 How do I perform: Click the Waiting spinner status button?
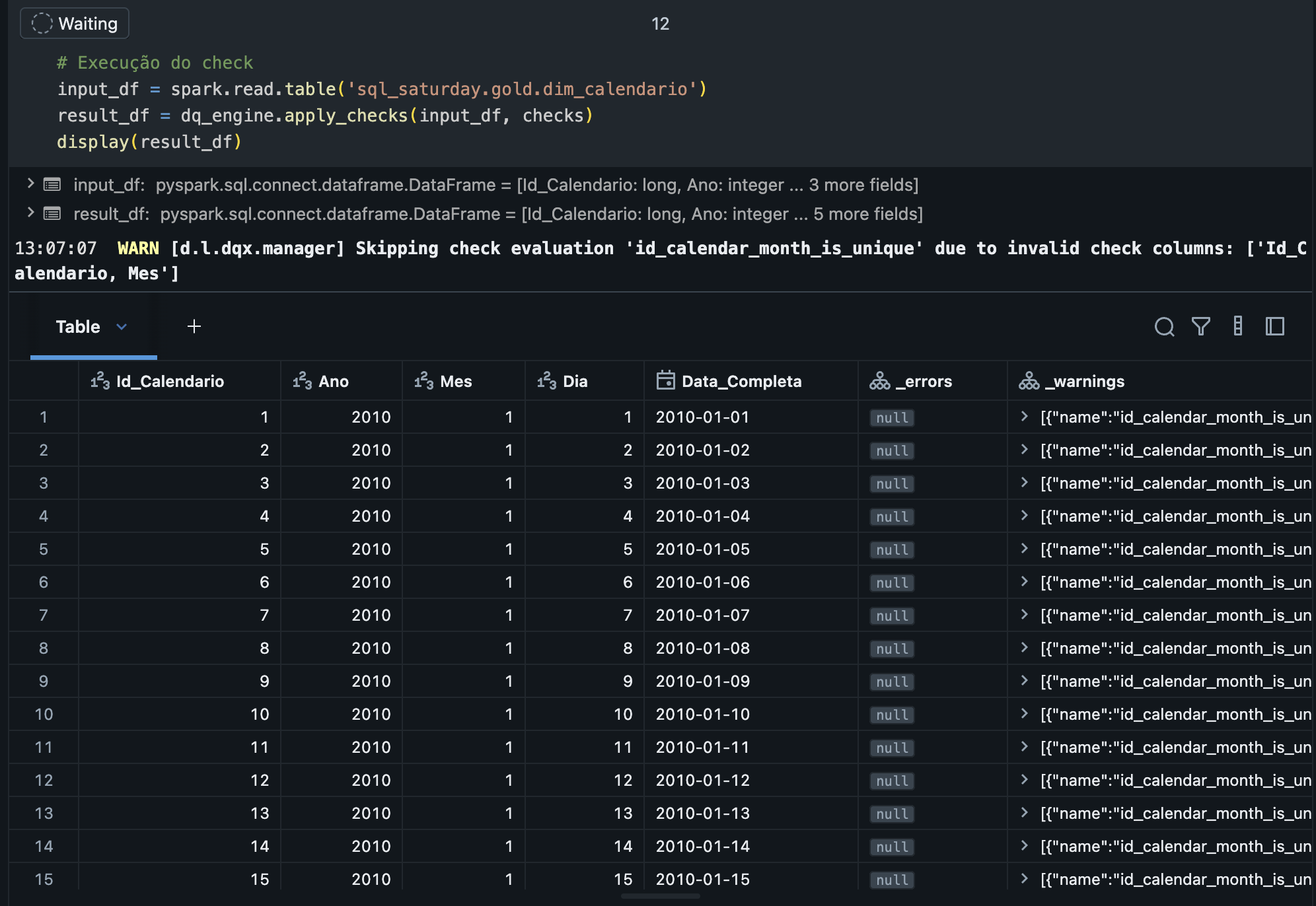pyautogui.click(x=75, y=24)
